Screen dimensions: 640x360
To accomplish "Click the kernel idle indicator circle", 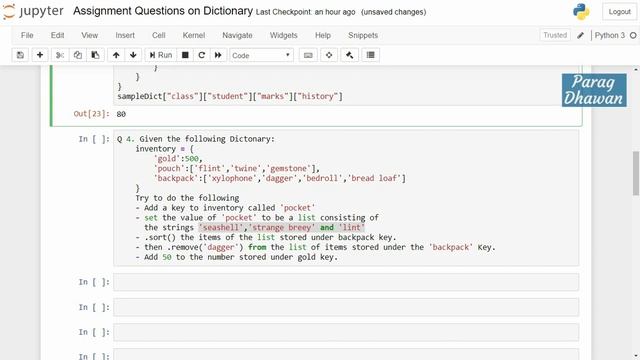I will pos(633,36).
